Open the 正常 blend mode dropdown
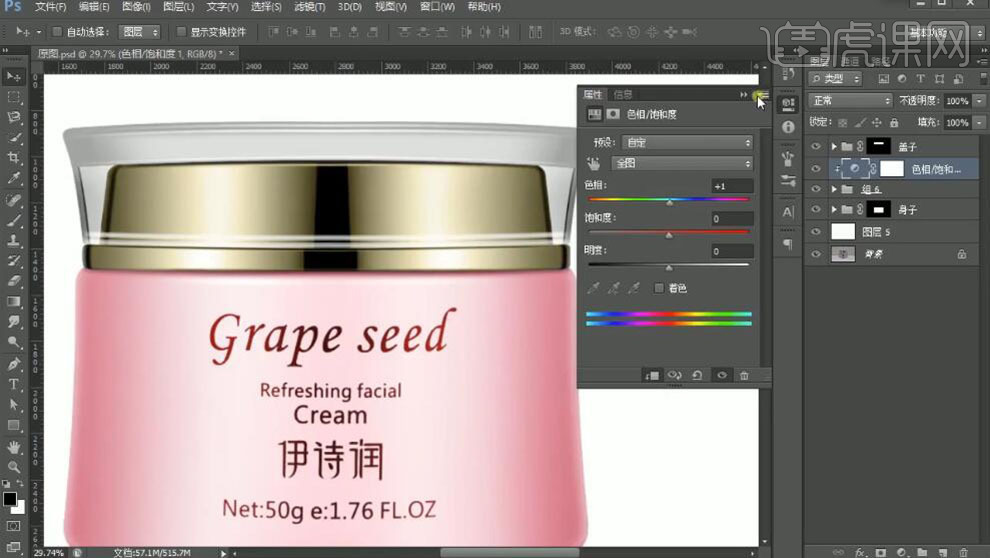Viewport: 990px width, 558px height. (x=850, y=100)
